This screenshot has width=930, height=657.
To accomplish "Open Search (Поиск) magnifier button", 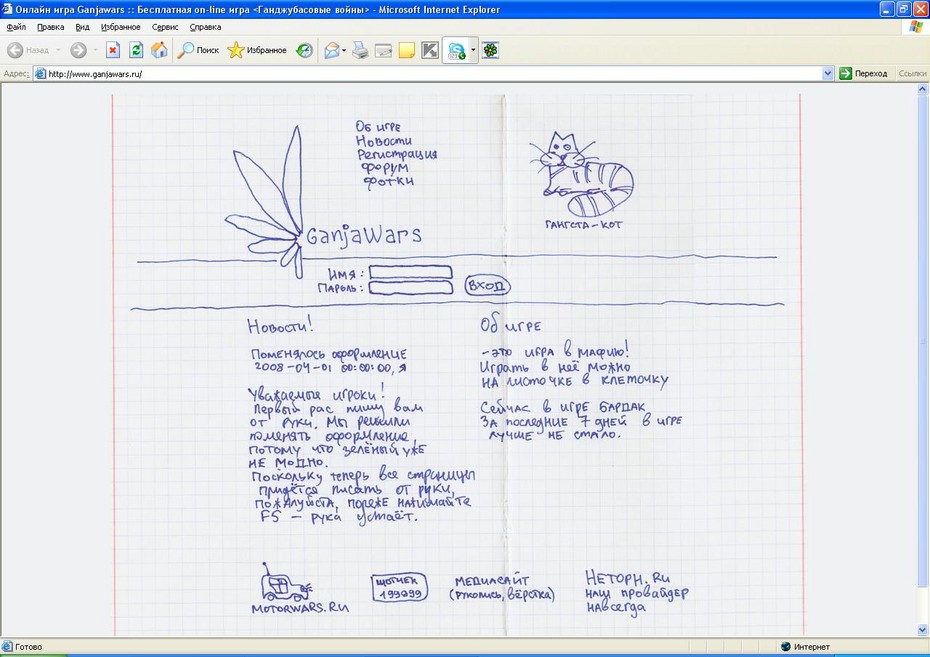I will 199,50.
